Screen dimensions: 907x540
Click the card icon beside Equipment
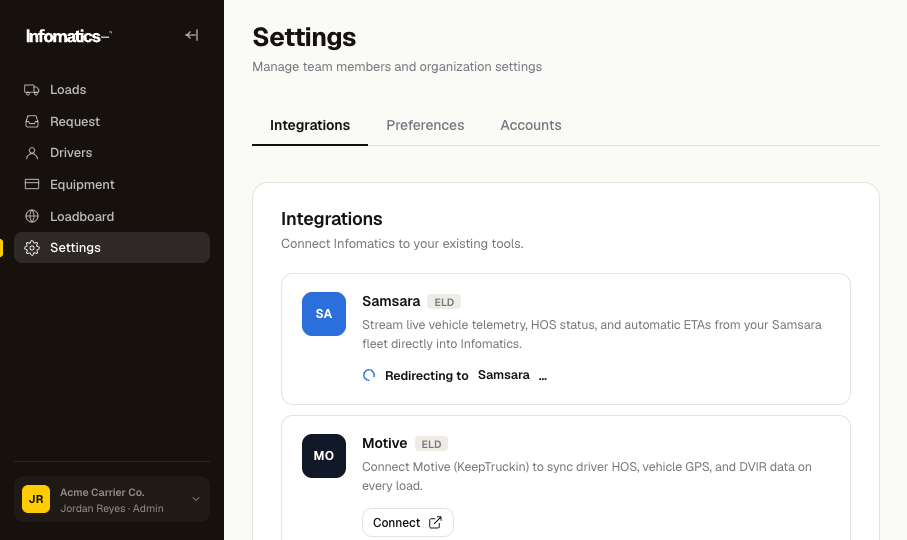point(32,184)
